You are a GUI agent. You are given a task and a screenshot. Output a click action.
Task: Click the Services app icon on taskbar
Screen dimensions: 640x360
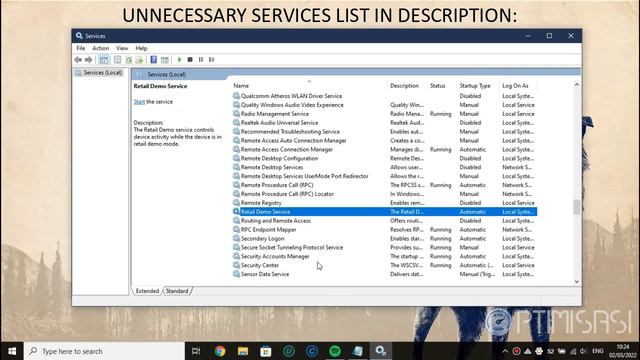point(381,351)
